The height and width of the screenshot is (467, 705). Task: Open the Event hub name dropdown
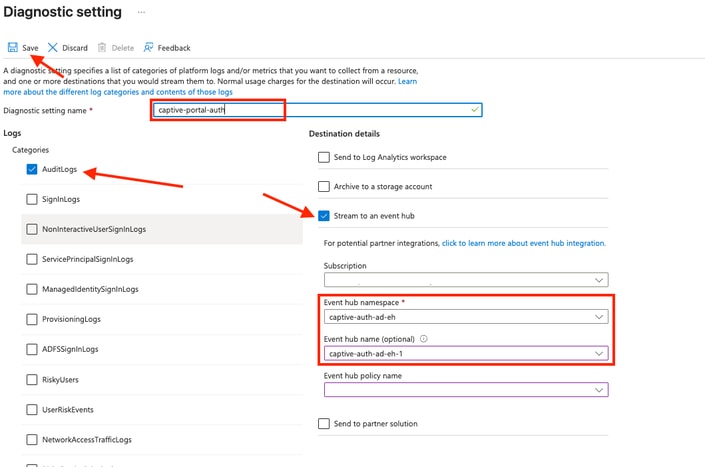(x=466, y=354)
